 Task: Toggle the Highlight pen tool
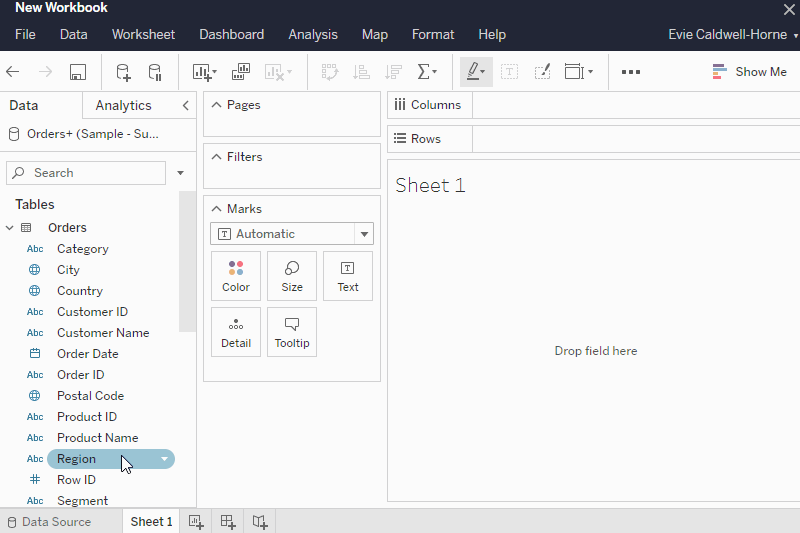[476, 72]
